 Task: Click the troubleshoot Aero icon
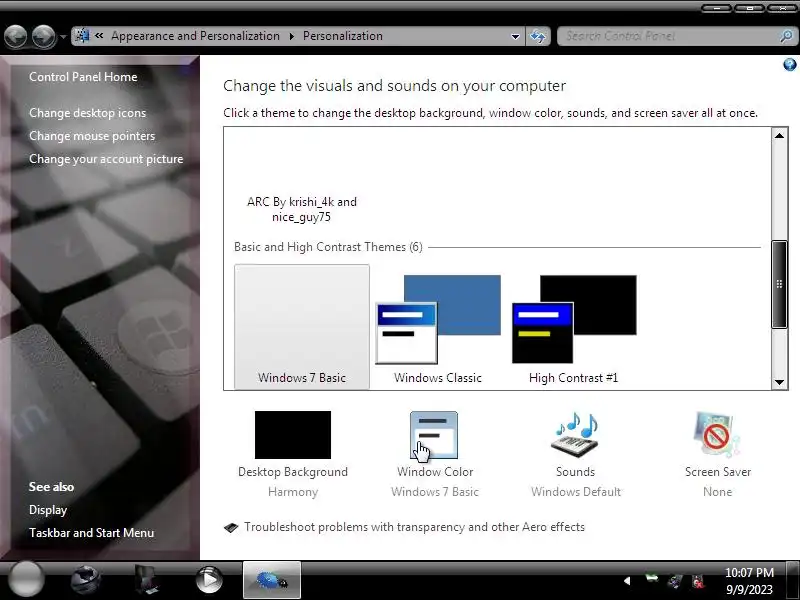pos(231,528)
